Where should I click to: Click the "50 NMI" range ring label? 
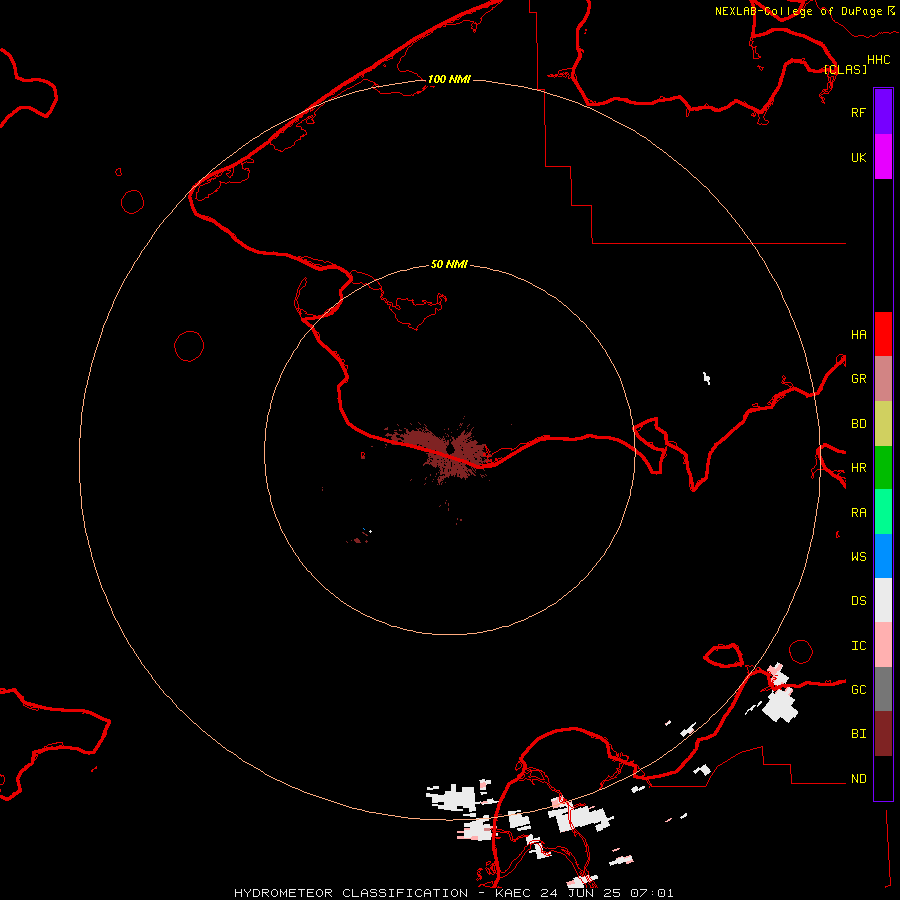449,264
